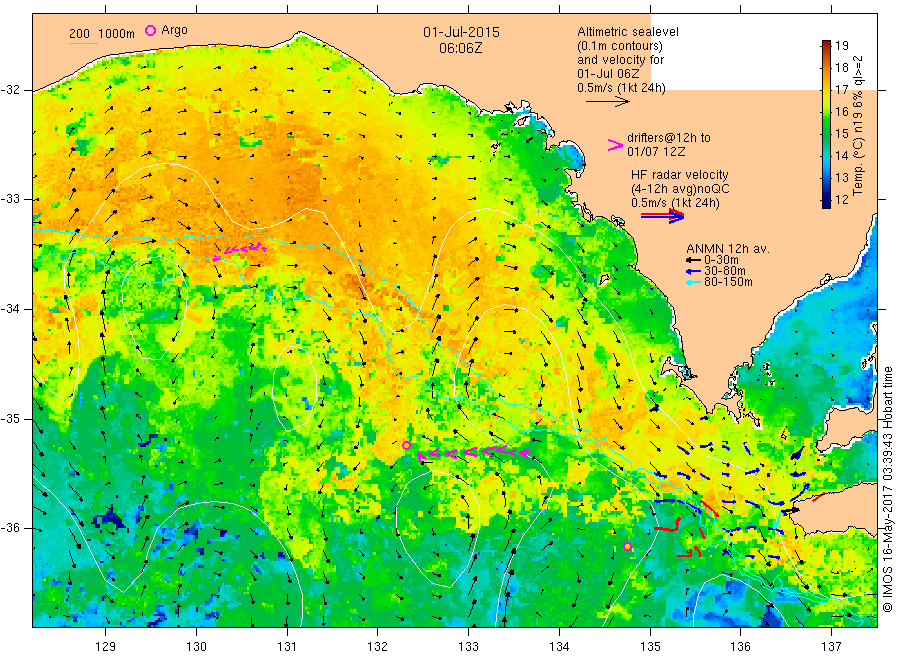
Task: Click the magenta Argo circle in legend
Action: coord(150,30)
